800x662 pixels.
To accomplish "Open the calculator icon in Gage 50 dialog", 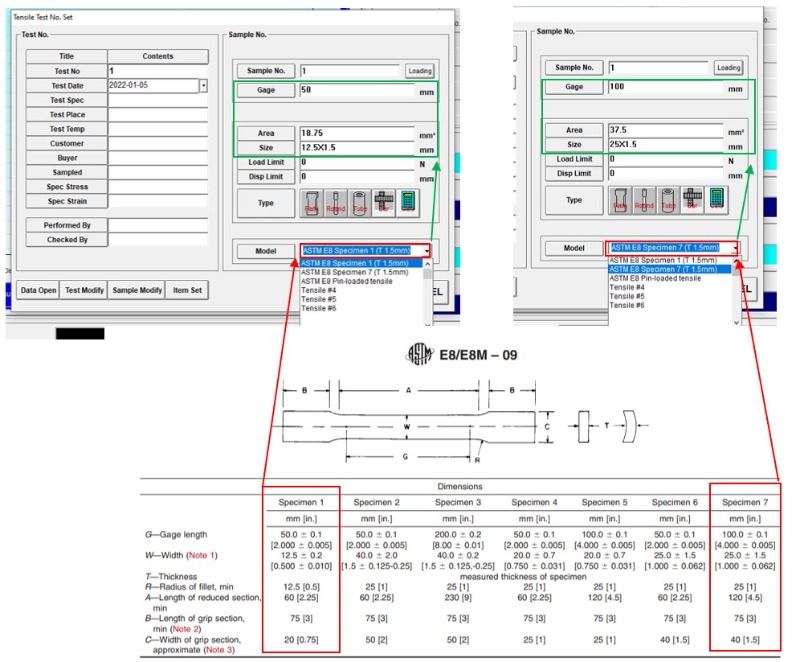I will pos(408,203).
